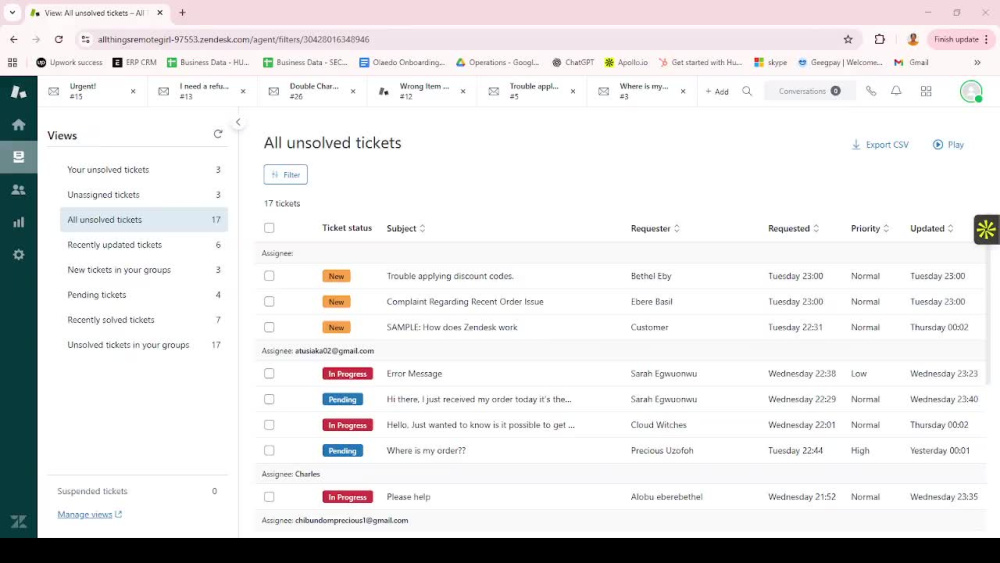Open the Admin gear icon in sidebar
Screen dimensions: 1000x563
pyautogui.click(x=18, y=254)
